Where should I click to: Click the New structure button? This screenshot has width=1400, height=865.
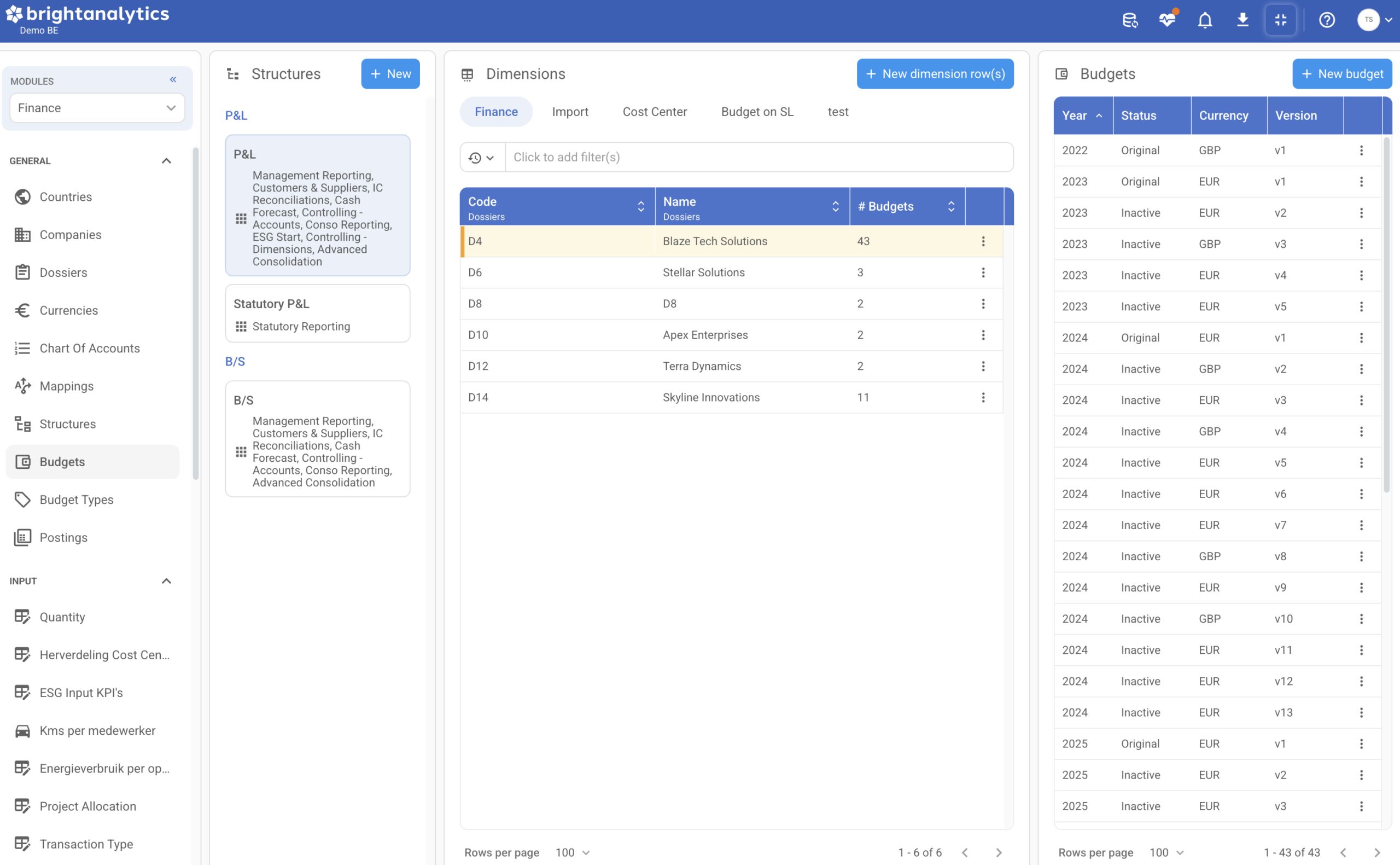tap(390, 74)
